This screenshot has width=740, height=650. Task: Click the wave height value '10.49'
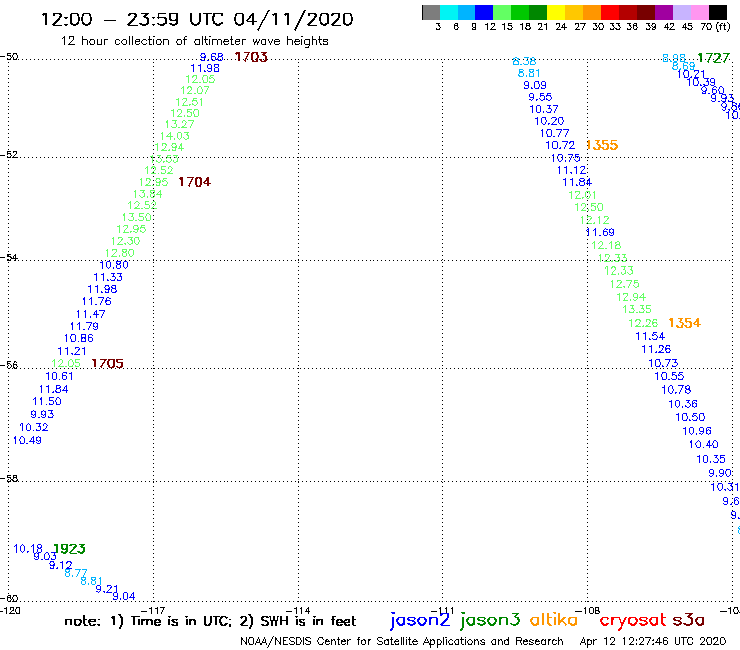point(27,440)
